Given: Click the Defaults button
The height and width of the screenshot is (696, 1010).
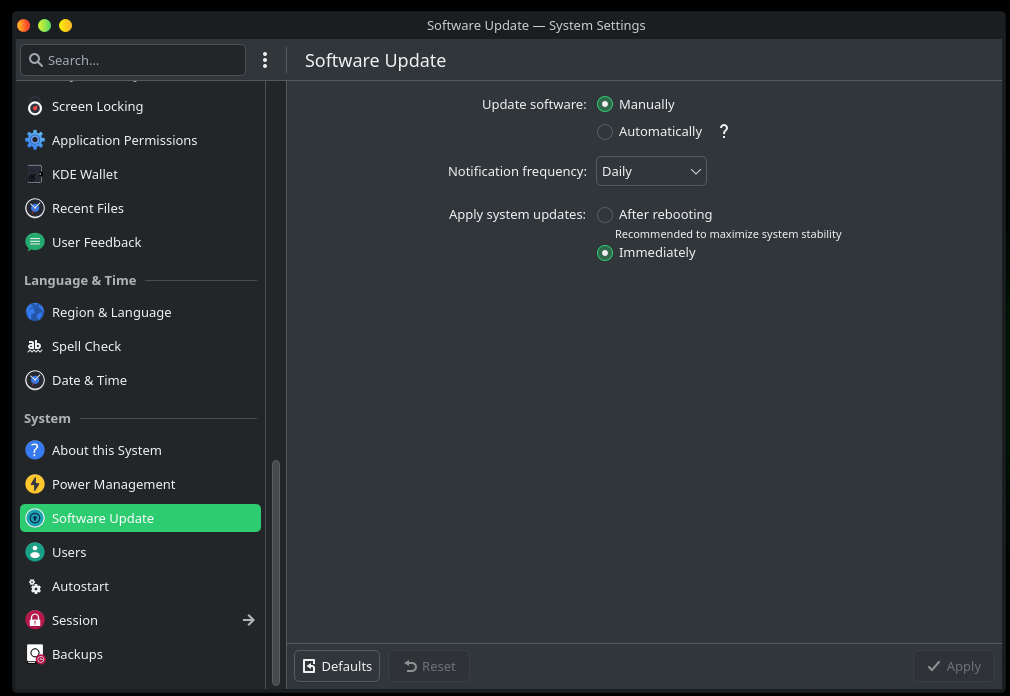Looking at the screenshot, I should tap(337, 666).
